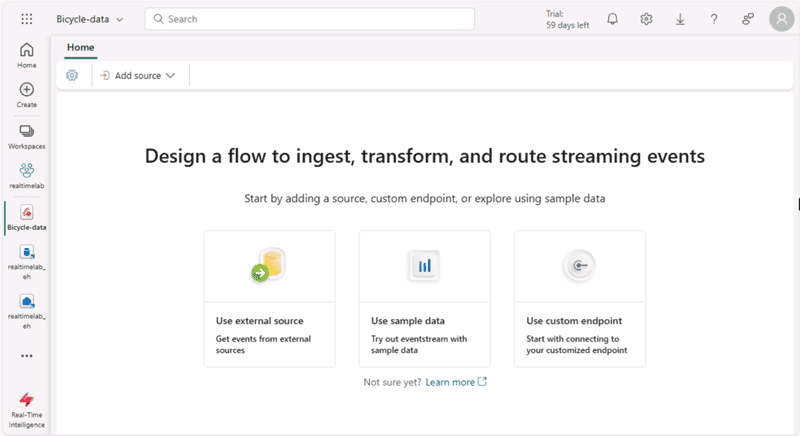Open the app launcher grid icon
Image resolution: width=800 pixels, height=436 pixels.
click(x=27, y=19)
